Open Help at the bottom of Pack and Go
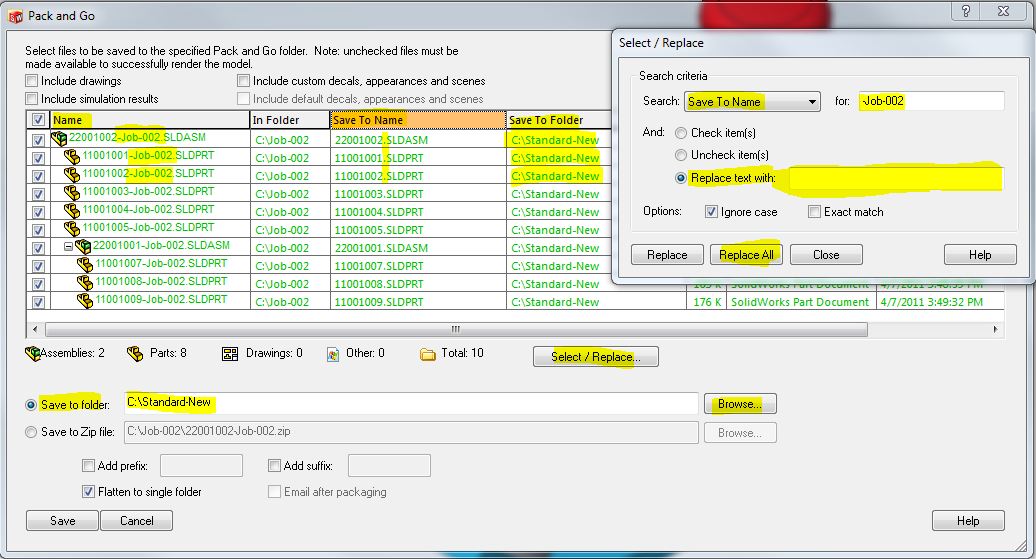This screenshot has width=1036, height=559. [968, 521]
